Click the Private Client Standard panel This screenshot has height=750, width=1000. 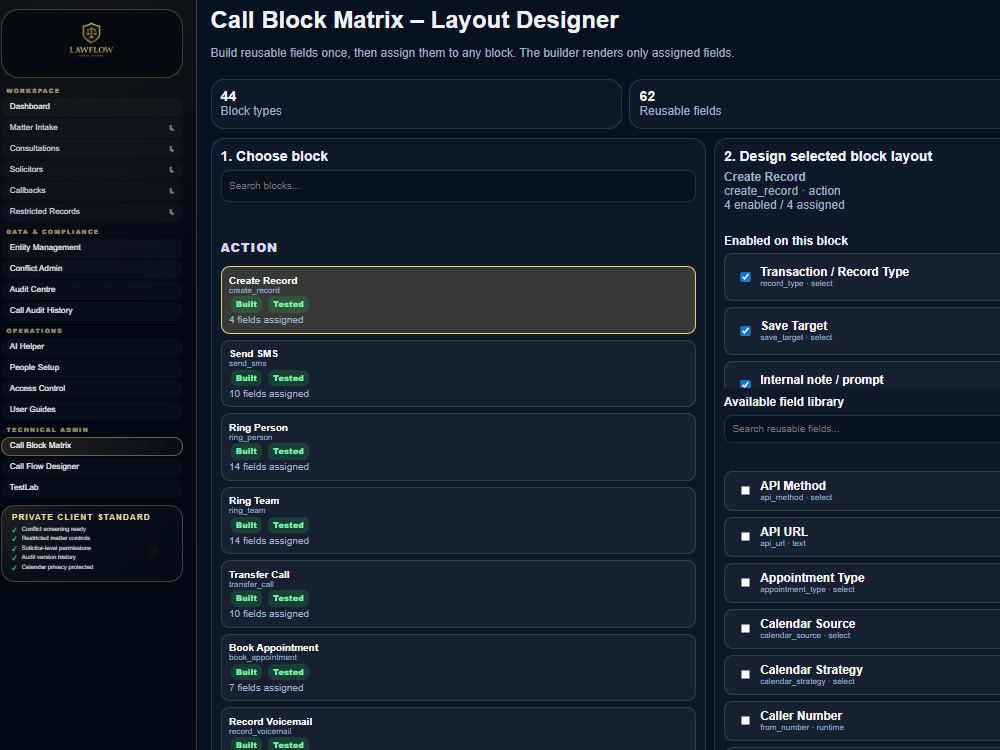pos(92,543)
